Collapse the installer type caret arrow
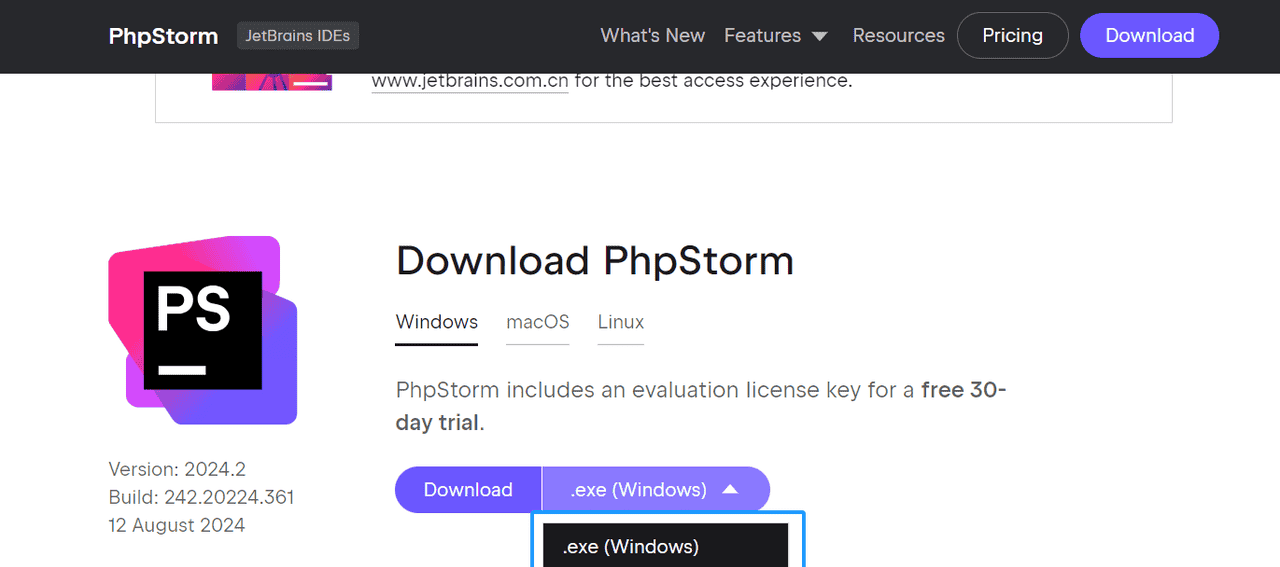Viewport: 1280px width, 567px height. [x=730, y=490]
